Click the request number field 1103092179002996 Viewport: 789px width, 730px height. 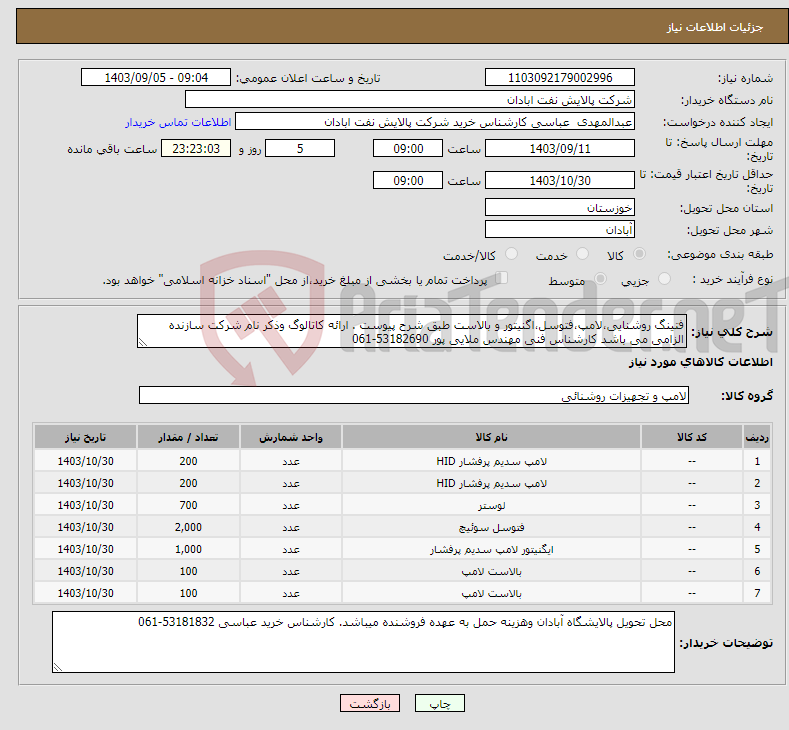[x=560, y=77]
